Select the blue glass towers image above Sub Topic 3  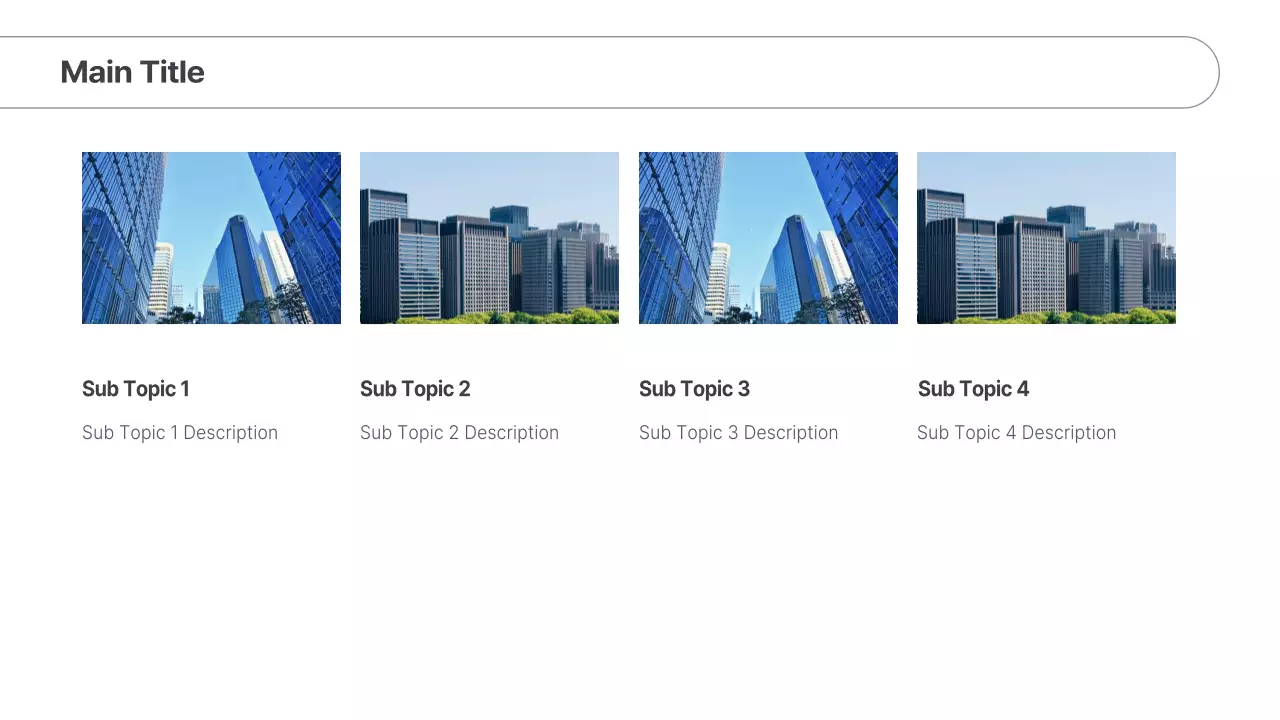coord(768,238)
